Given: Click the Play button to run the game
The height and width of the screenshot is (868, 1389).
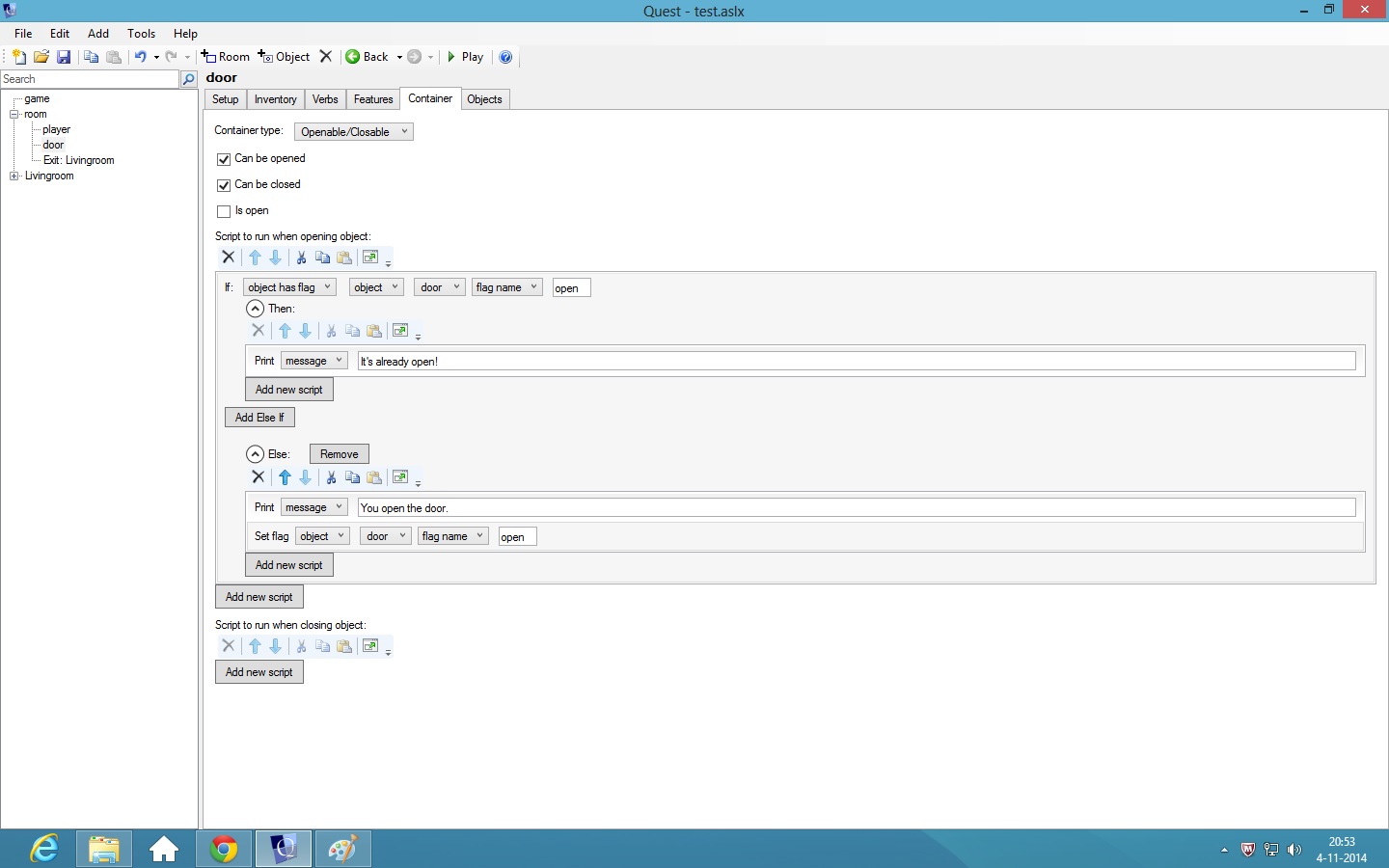Looking at the screenshot, I should point(464,57).
